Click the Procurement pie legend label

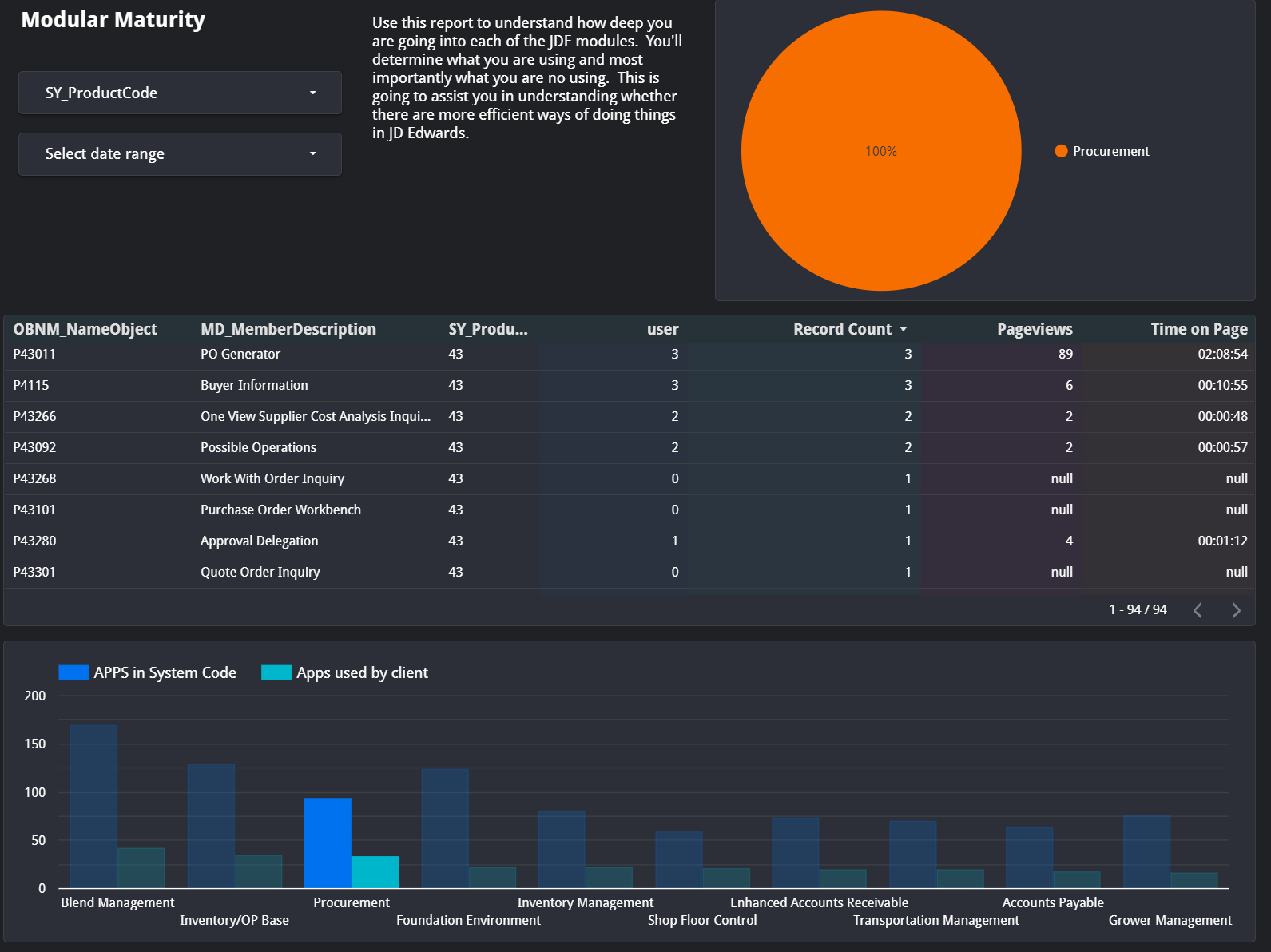tap(1110, 151)
